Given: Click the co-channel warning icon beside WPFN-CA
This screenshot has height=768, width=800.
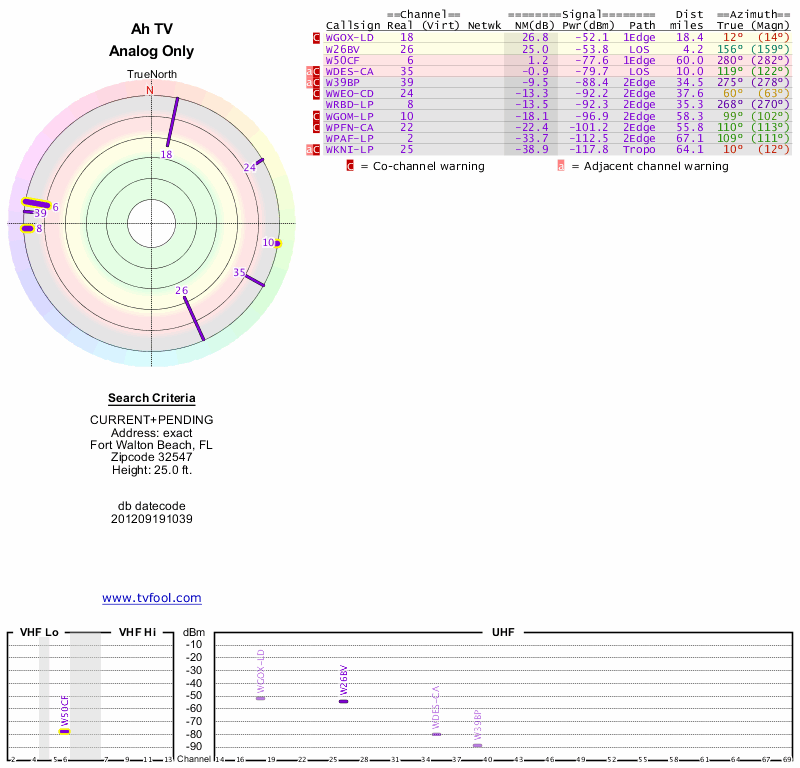Looking at the screenshot, I should tap(317, 127).
